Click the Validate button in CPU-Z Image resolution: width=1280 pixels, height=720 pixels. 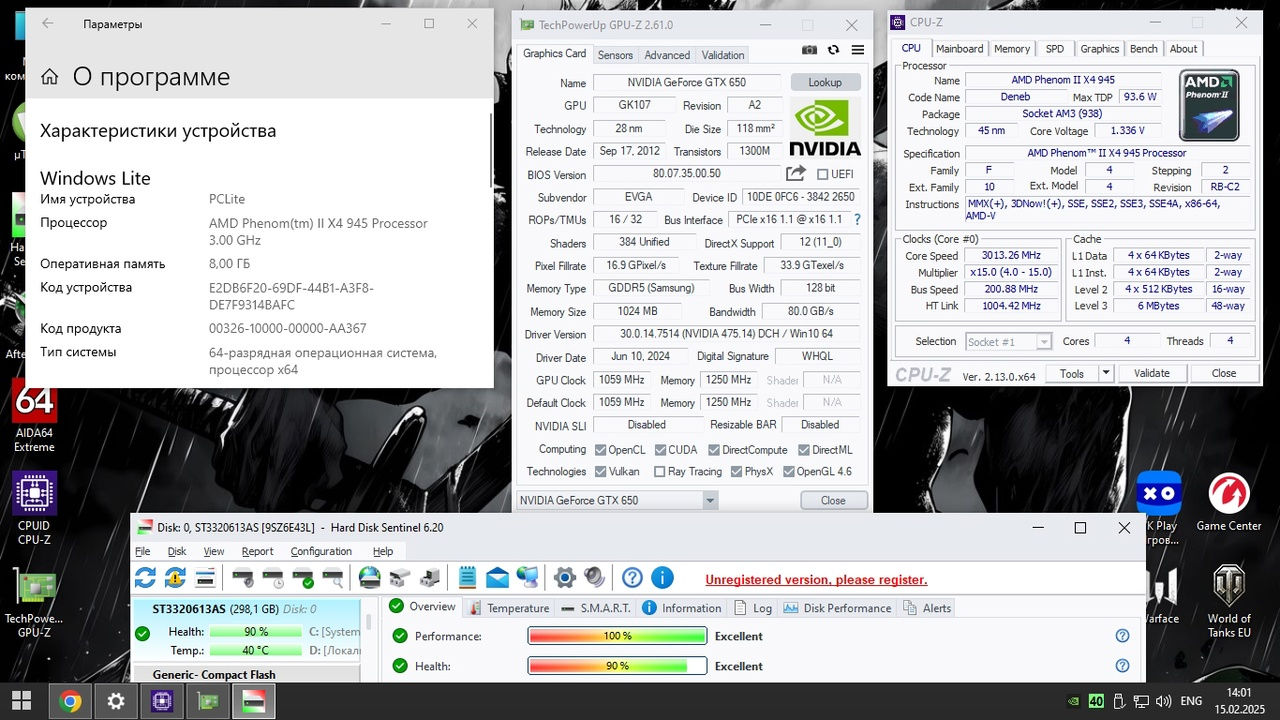point(1151,373)
